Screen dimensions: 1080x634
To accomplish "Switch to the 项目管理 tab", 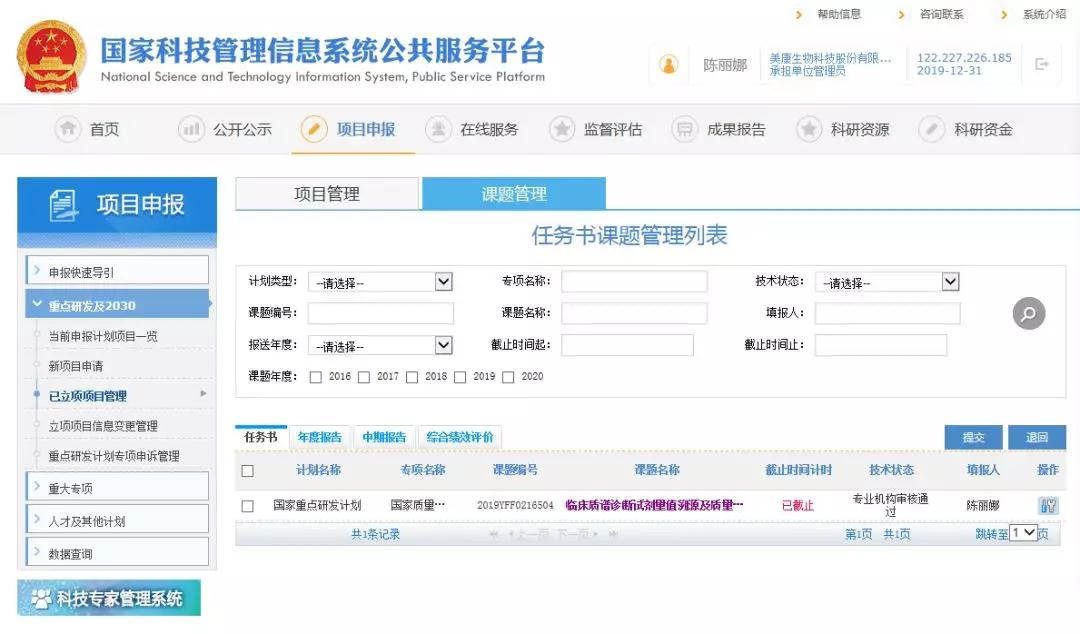I will (327, 194).
